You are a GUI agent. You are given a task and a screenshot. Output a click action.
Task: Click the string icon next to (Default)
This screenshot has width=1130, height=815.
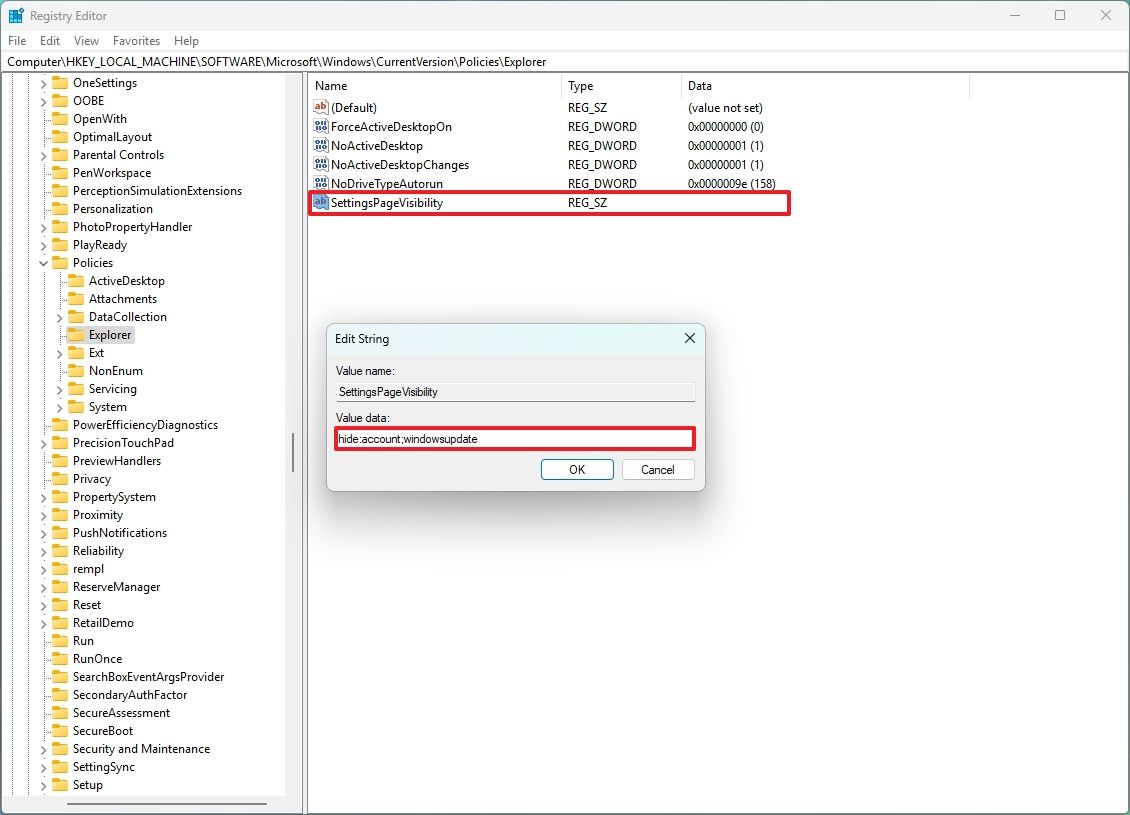(320, 107)
